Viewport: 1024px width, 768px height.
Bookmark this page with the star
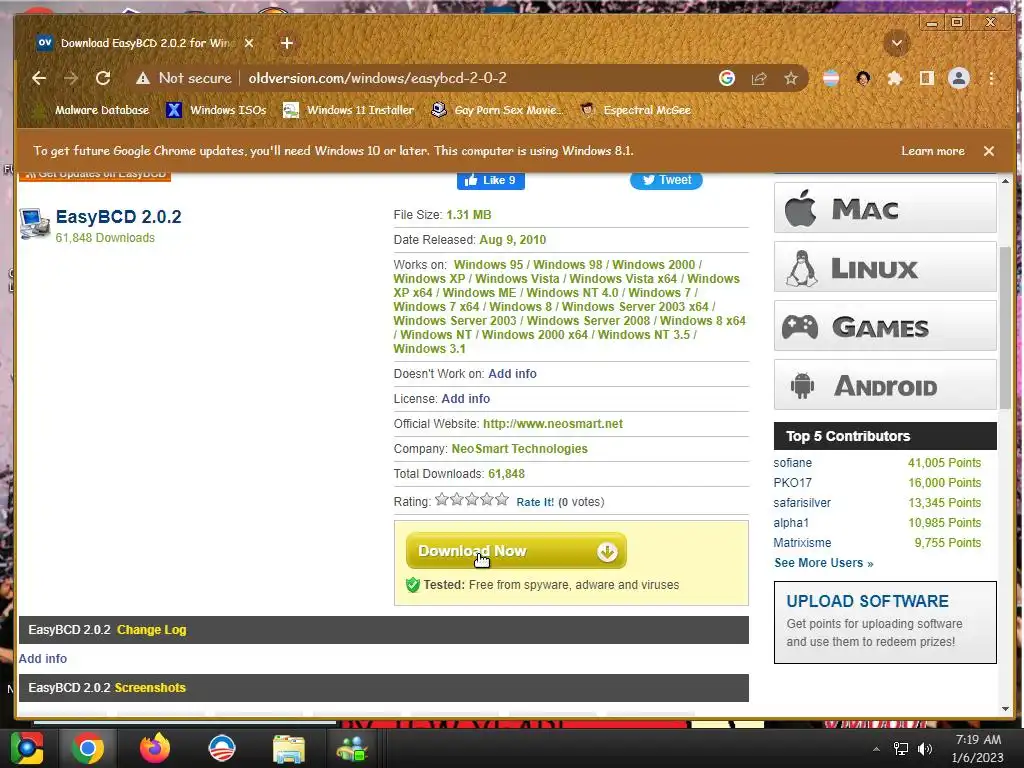coord(791,78)
